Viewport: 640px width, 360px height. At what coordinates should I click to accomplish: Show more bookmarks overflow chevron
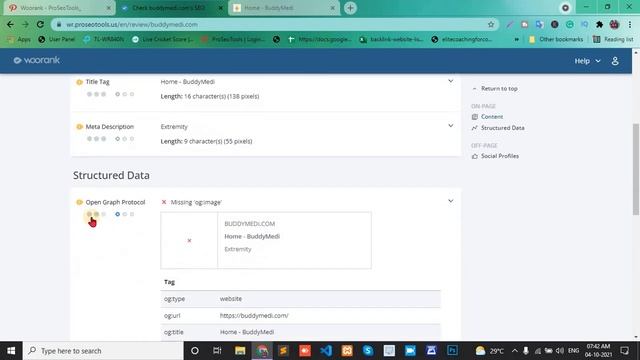[517, 39]
